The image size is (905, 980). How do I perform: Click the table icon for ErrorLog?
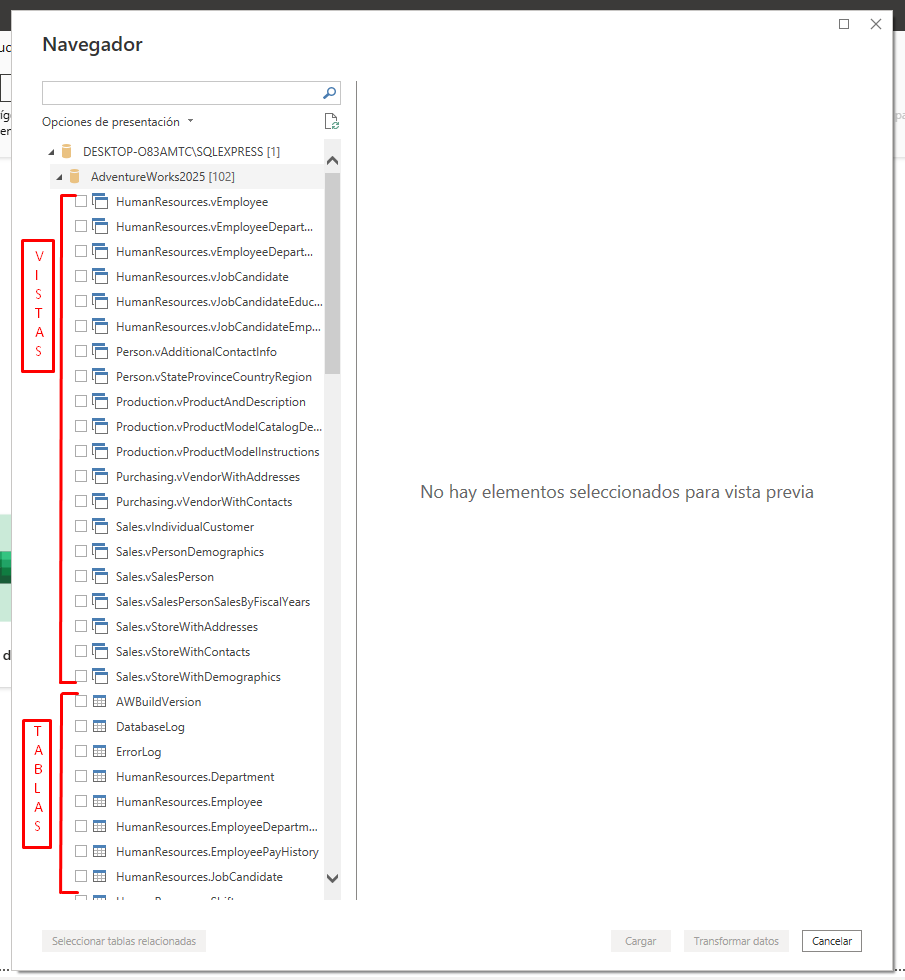click(99, 752)
